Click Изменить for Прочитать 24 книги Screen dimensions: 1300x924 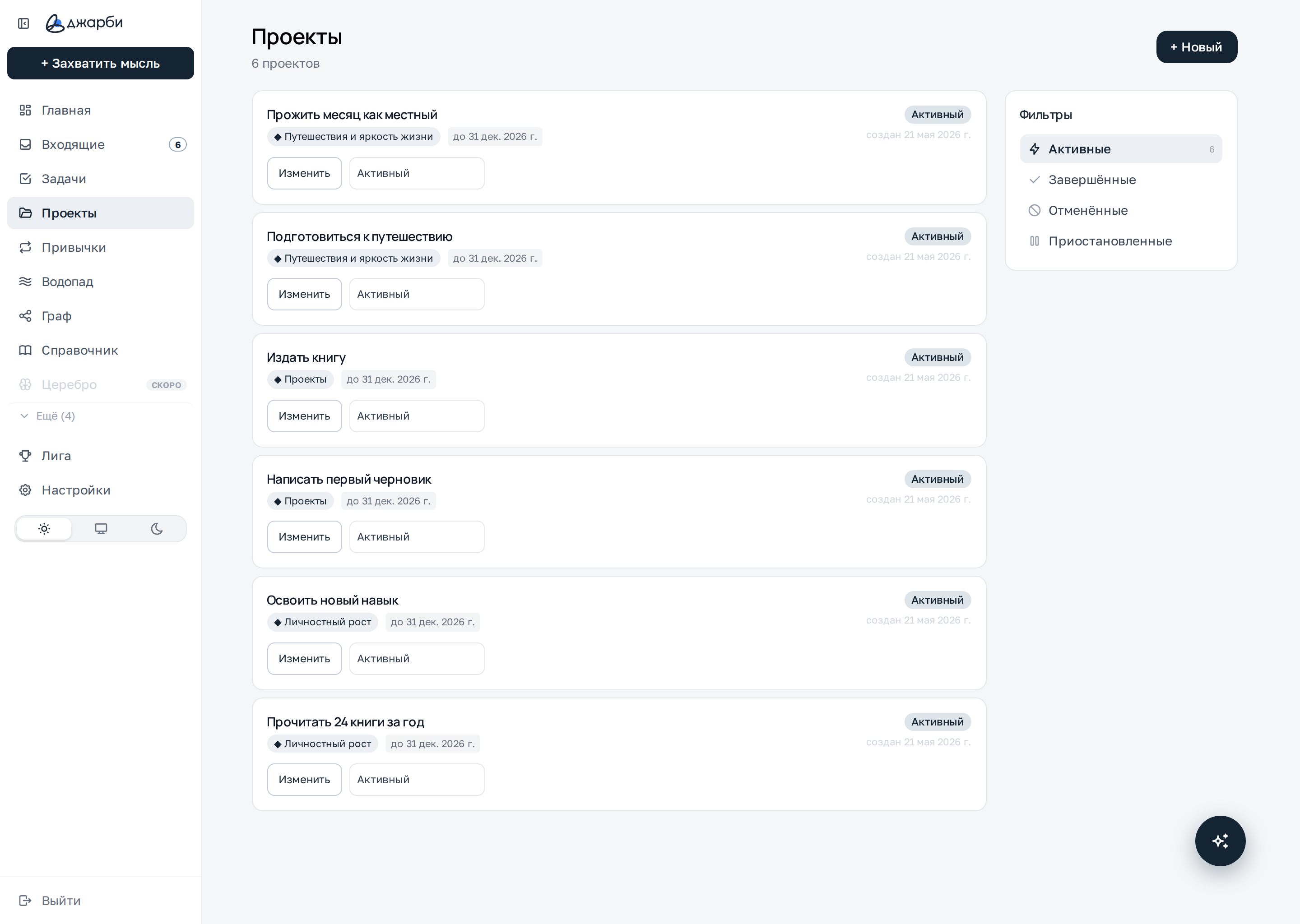[x=305, y=780]
